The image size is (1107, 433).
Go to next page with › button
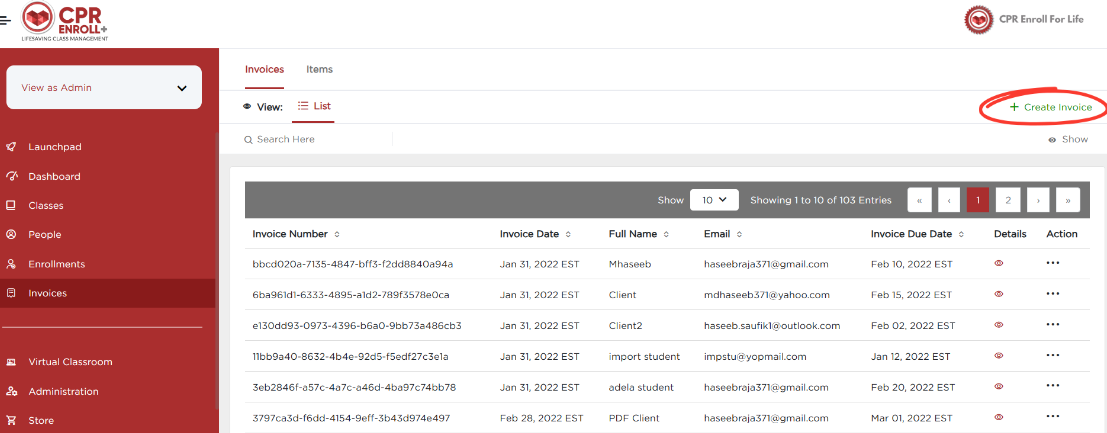click(1038, 200)
